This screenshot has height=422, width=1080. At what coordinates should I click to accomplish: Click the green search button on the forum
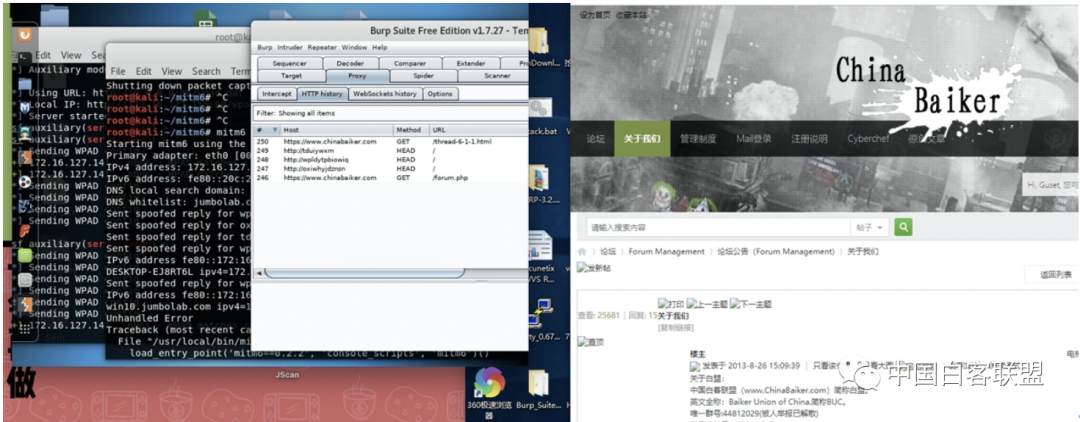pyautogui.click(x=903, y=227)
